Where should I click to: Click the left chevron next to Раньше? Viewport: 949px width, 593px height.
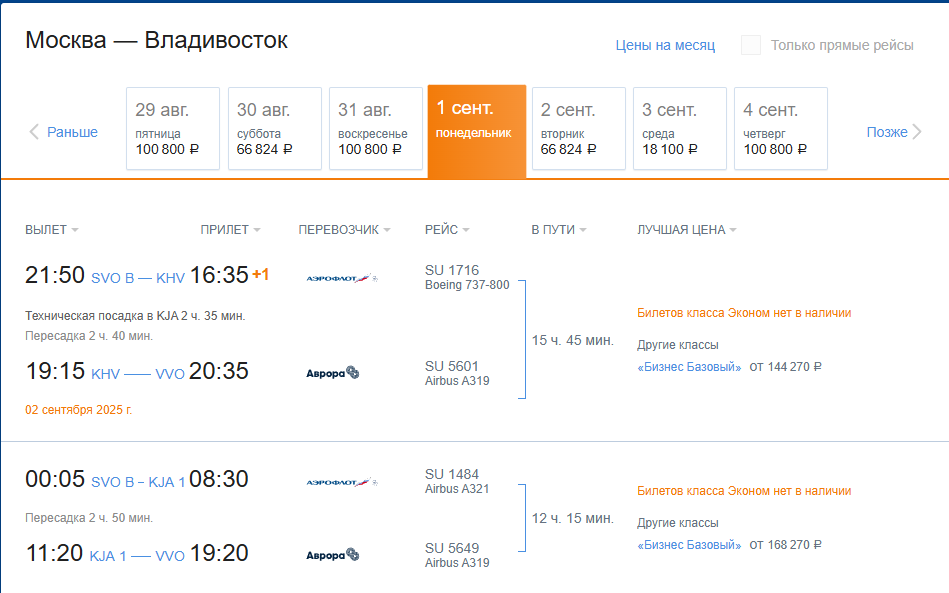coord(34,132)
